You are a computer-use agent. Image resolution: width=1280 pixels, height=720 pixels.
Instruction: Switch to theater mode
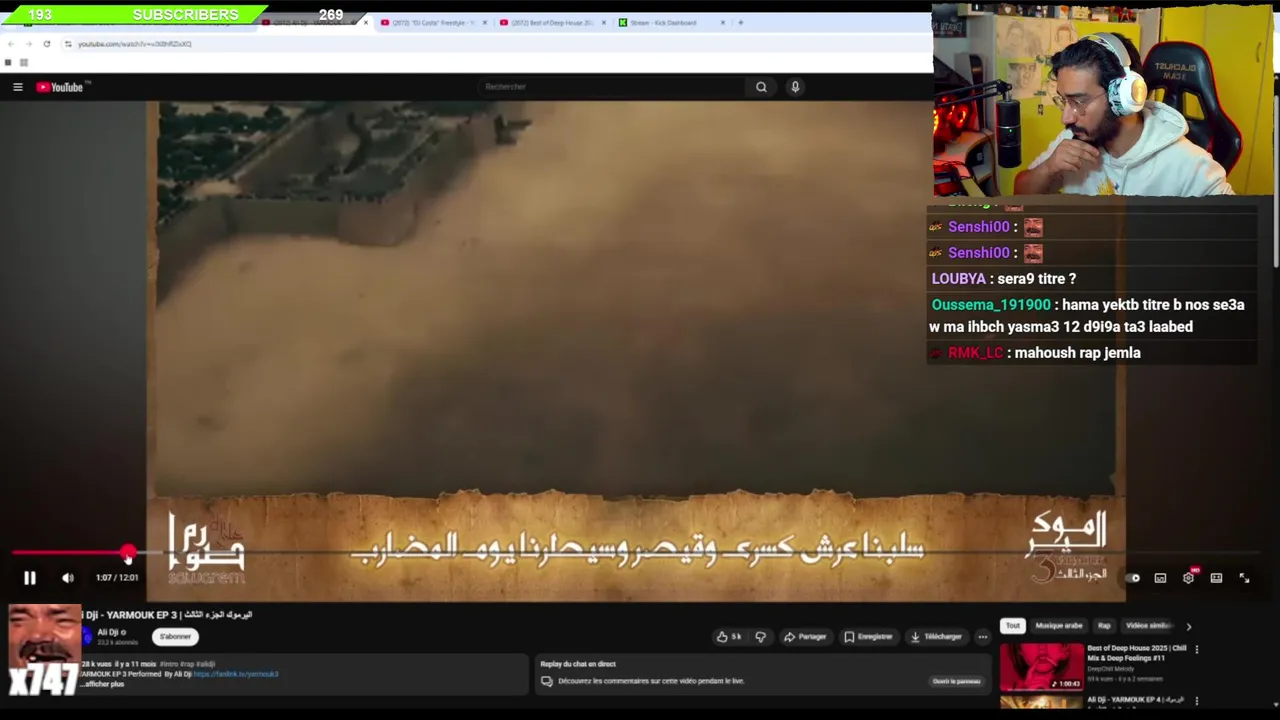pyautogui.click(x=1216, y=578)
